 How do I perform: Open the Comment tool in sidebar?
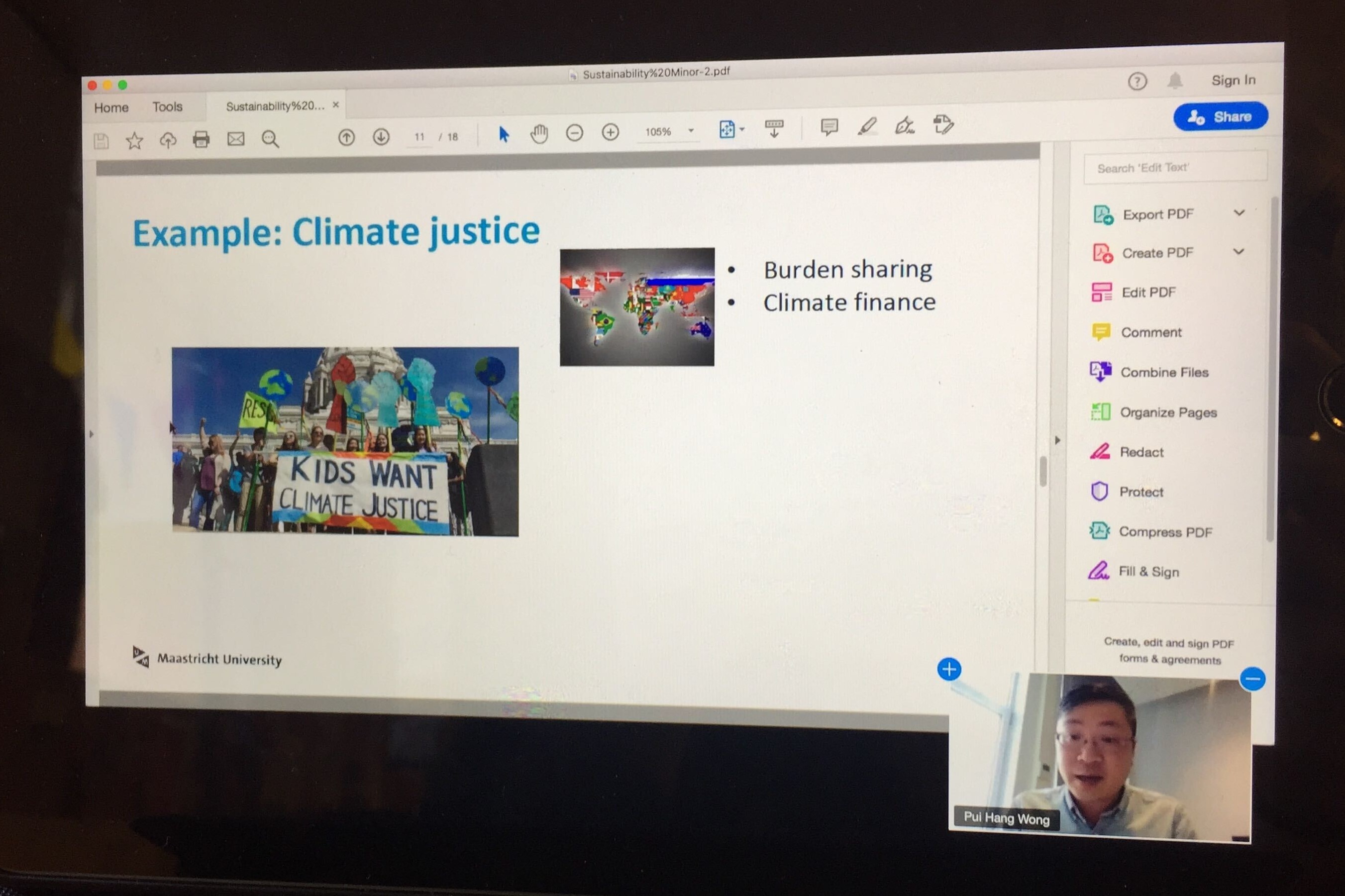[x=1137, y=332]
